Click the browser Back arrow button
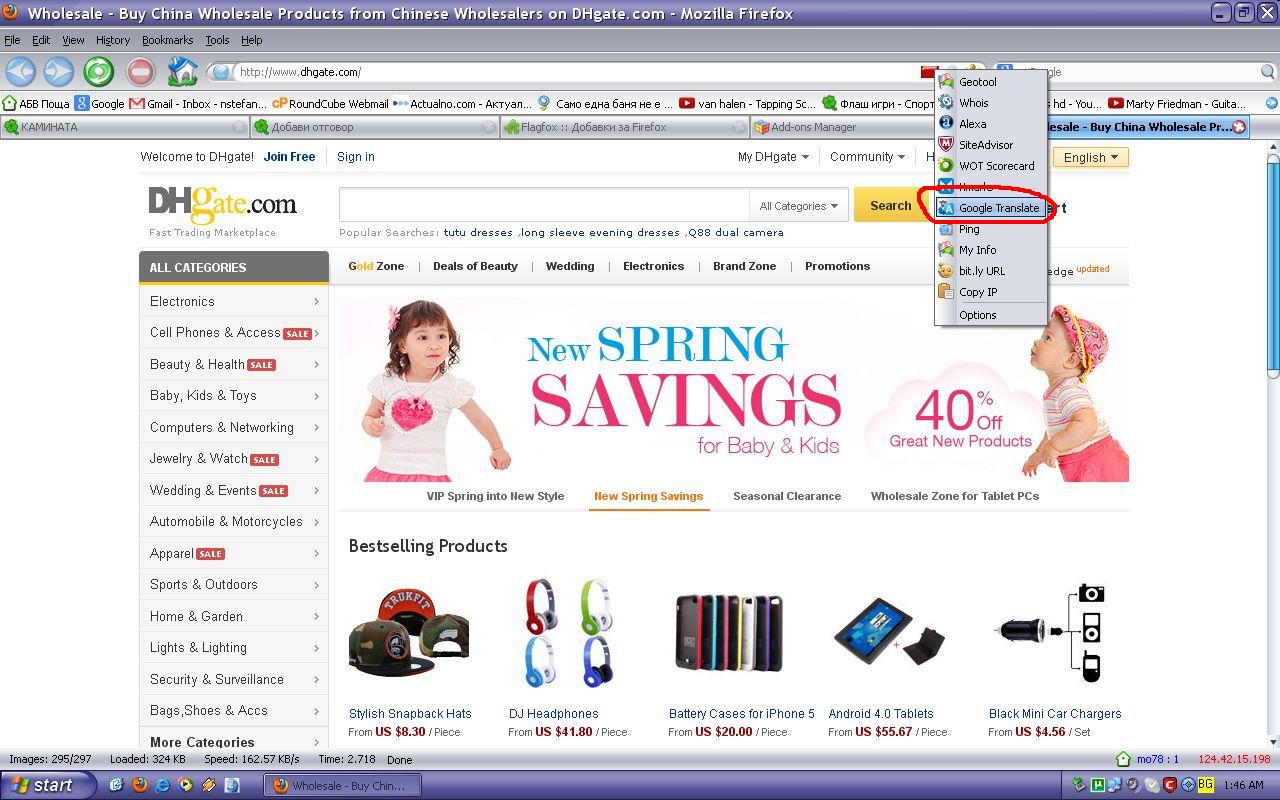Viewport: 1280px width, 800px height. click(x=21, y=72)
